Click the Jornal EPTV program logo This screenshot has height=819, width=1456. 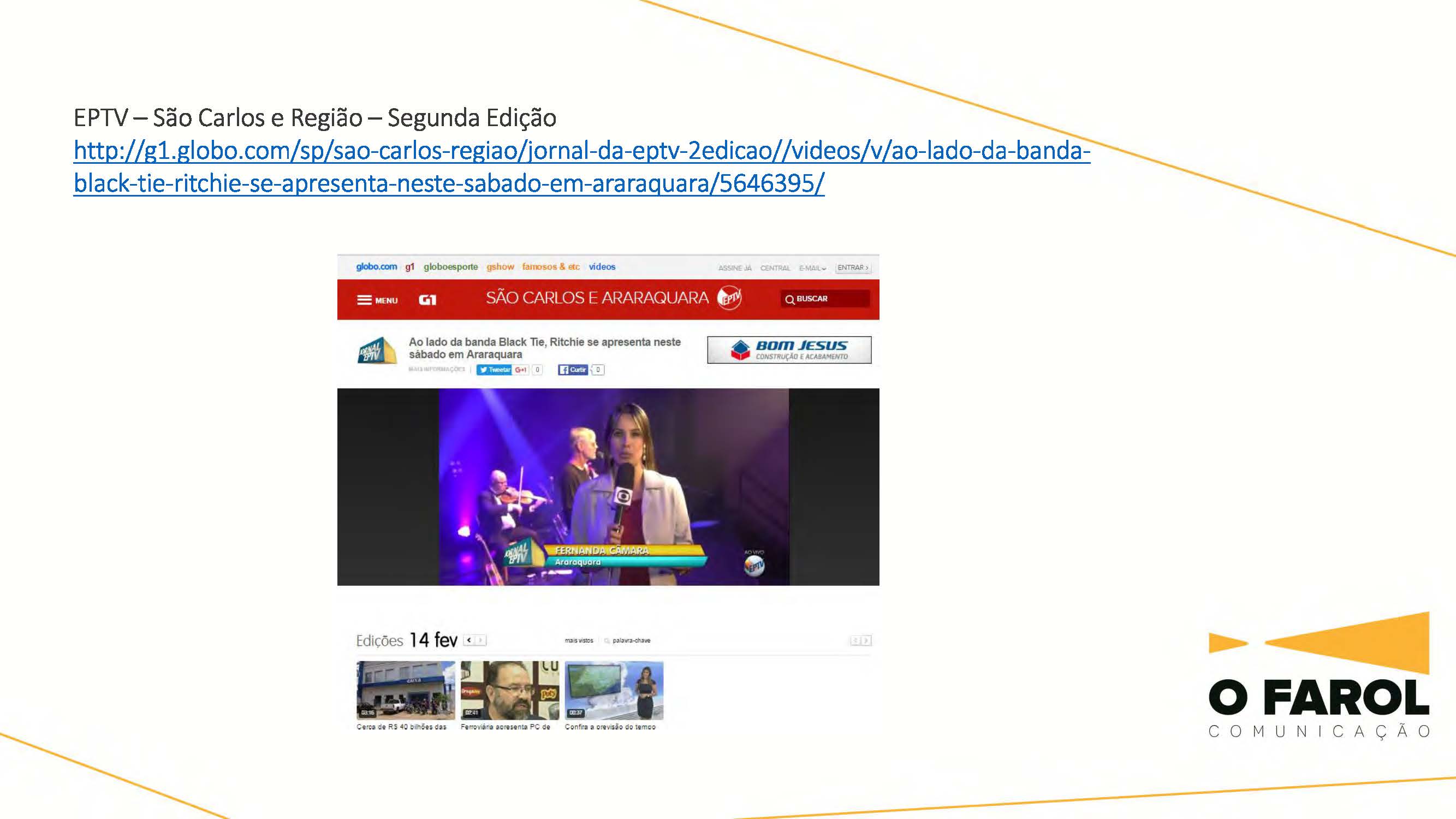pyautogui.click(x=377, y=351)
